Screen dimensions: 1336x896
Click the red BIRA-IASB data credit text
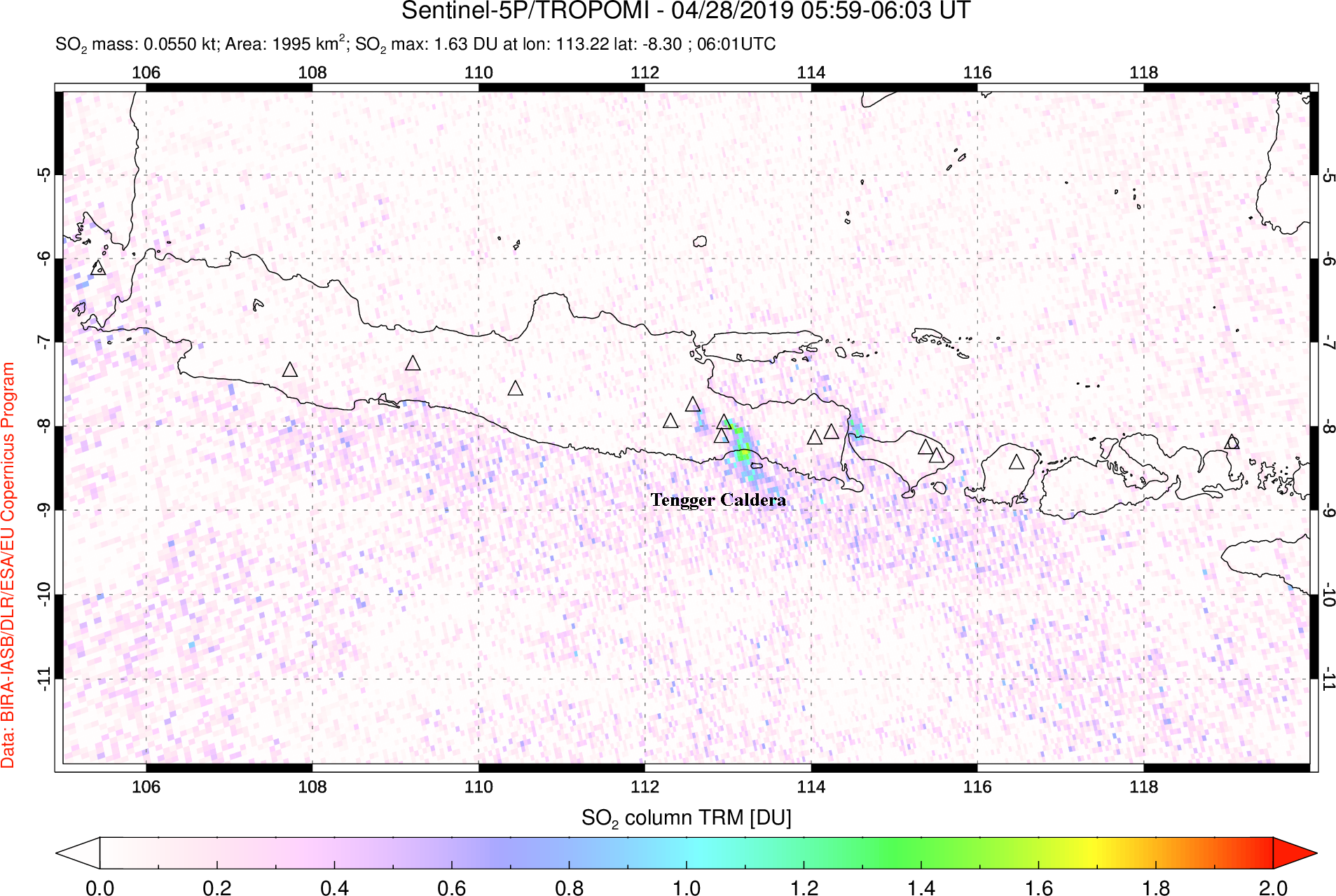8,565
